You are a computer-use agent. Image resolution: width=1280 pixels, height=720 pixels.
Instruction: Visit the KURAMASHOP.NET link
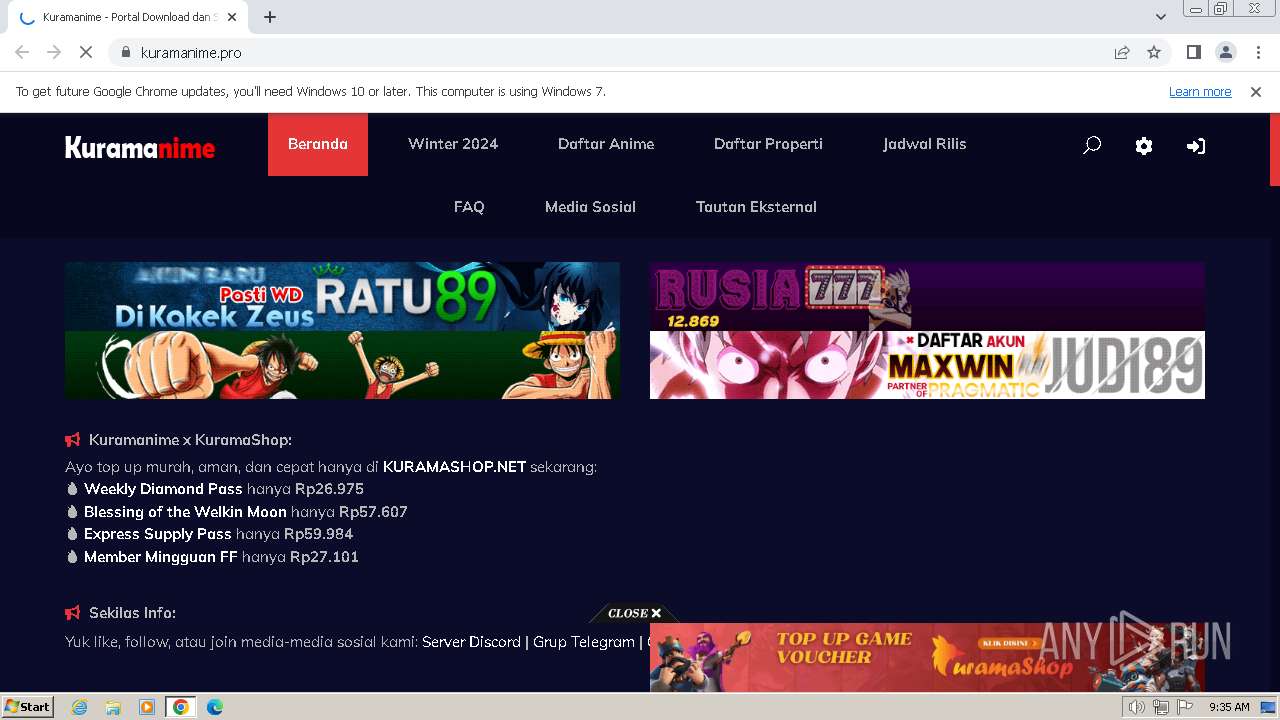[x=454, y=467]
